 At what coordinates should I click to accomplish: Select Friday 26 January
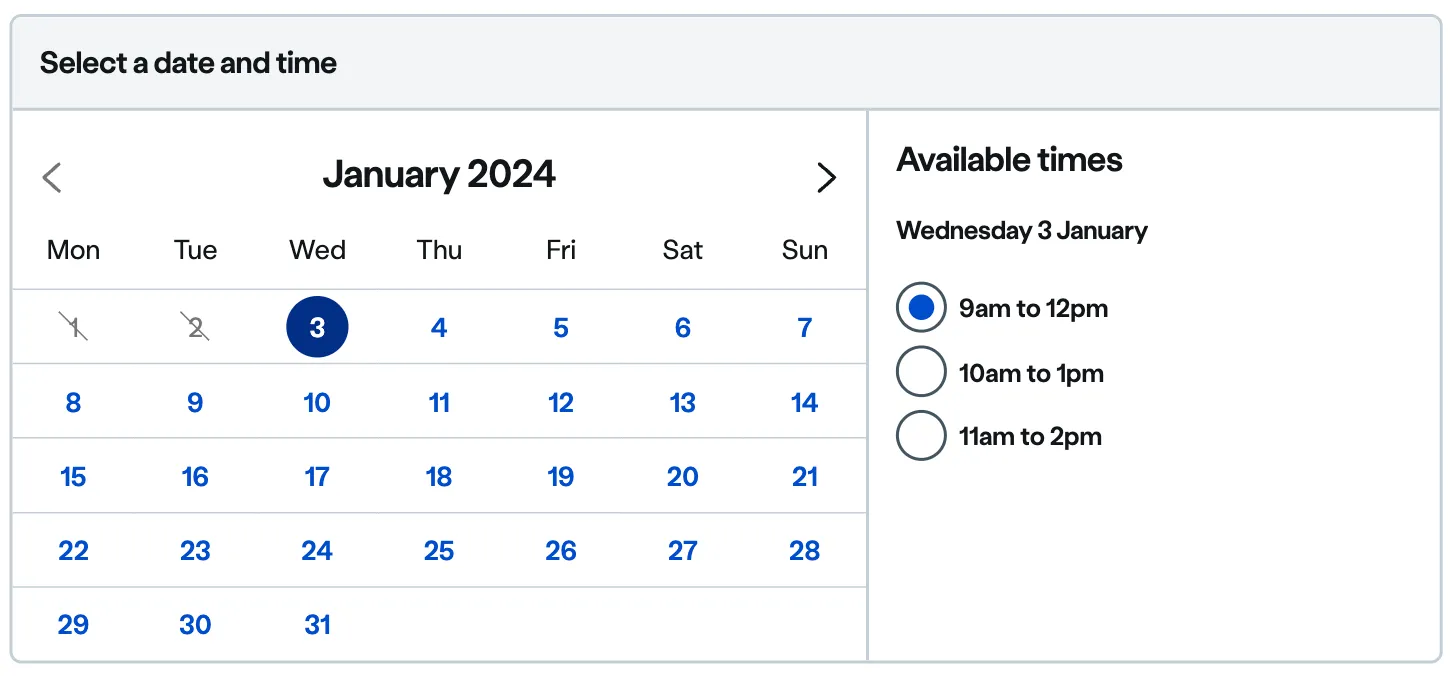pos(561,551)
